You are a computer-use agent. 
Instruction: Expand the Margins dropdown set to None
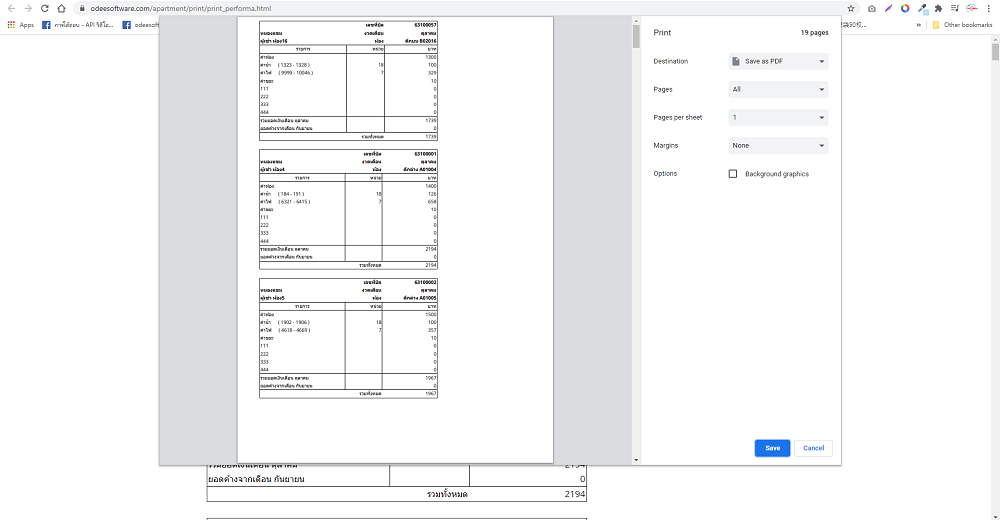pos(779,146)
